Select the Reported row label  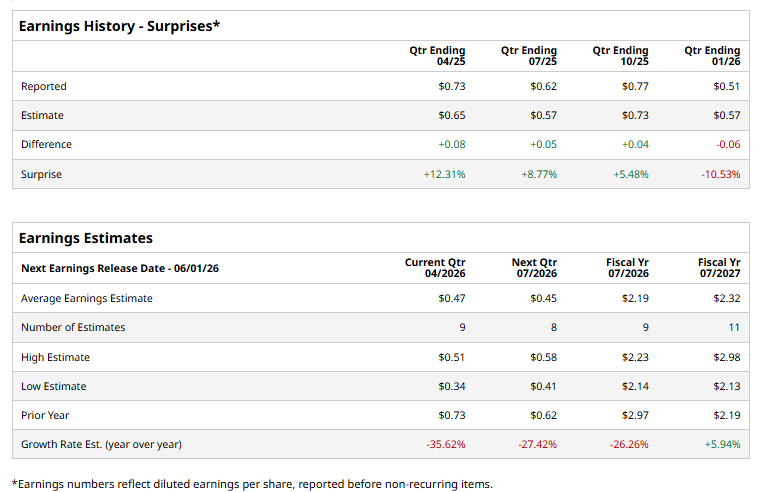(x=44, y=86)
